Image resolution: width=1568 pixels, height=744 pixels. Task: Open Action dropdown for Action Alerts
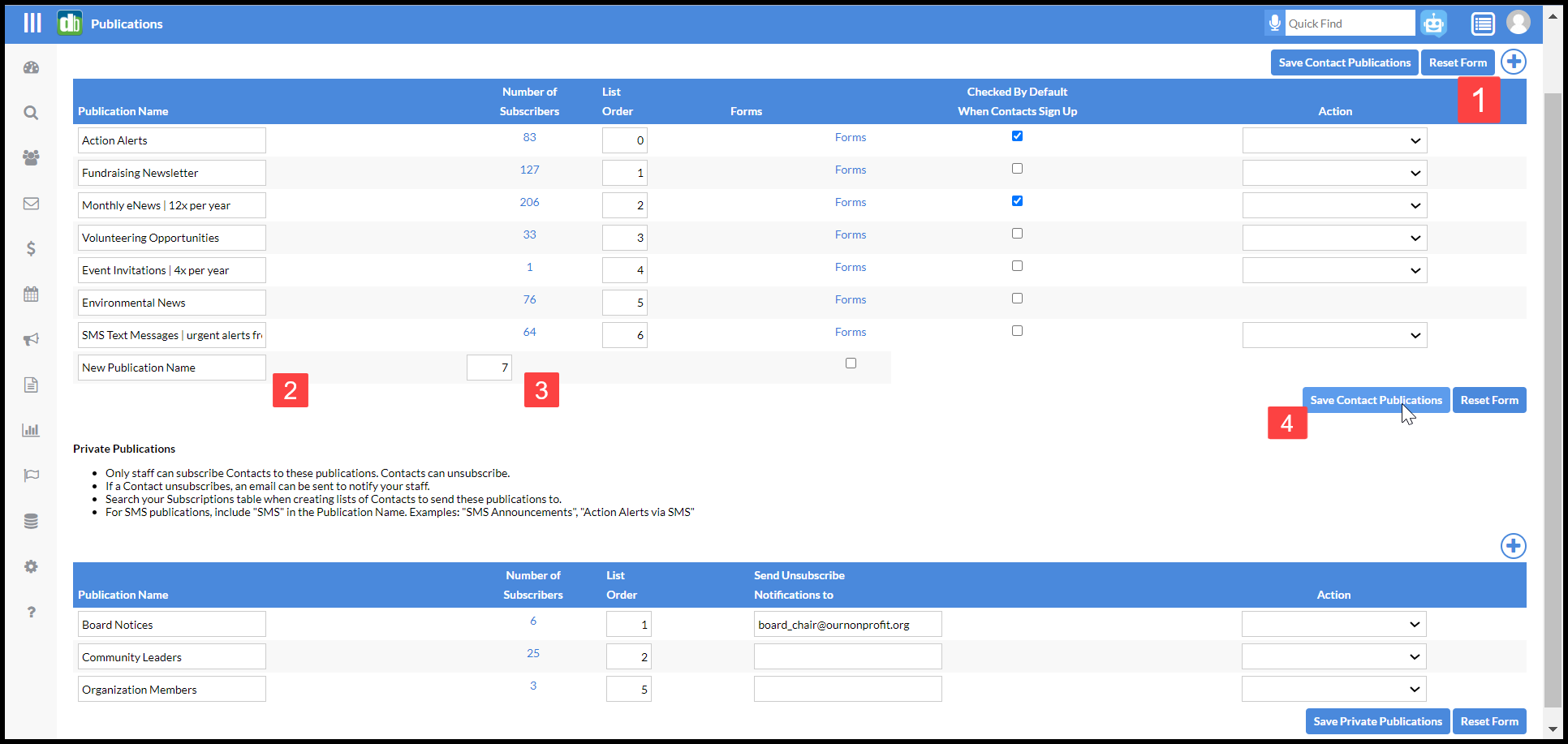coord(1334,140)
